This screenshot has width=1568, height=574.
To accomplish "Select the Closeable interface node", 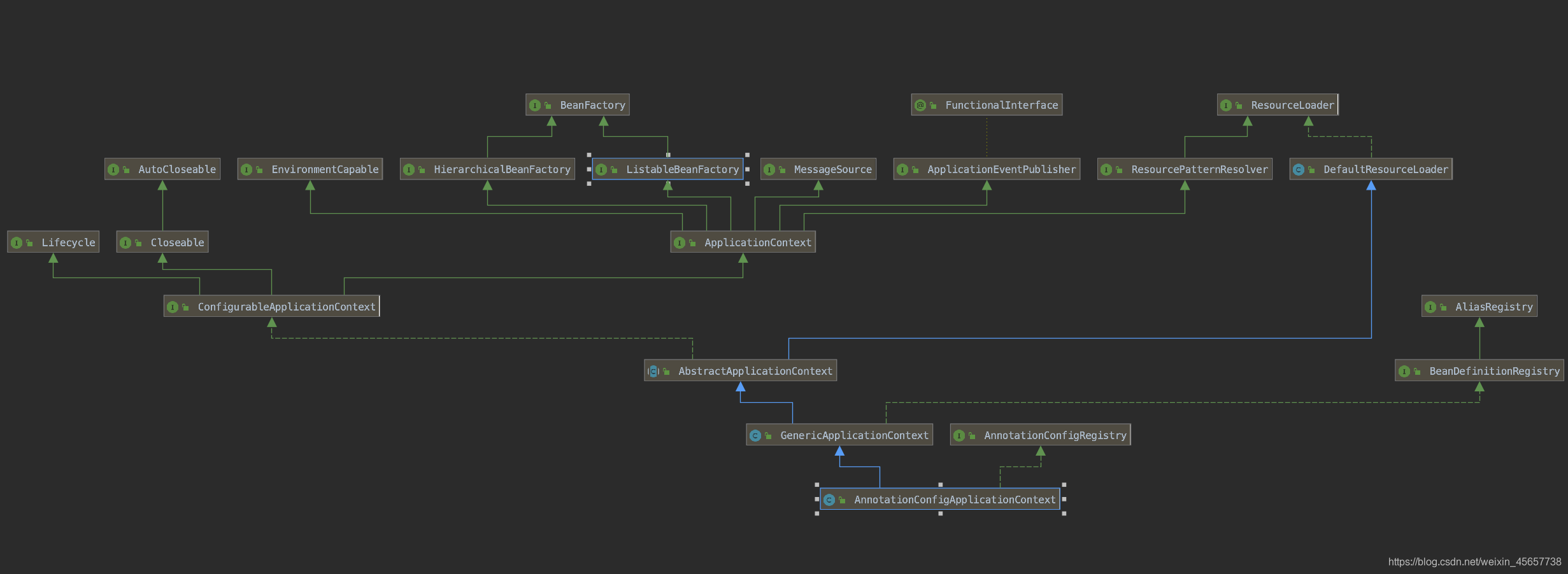I will 162,242.
